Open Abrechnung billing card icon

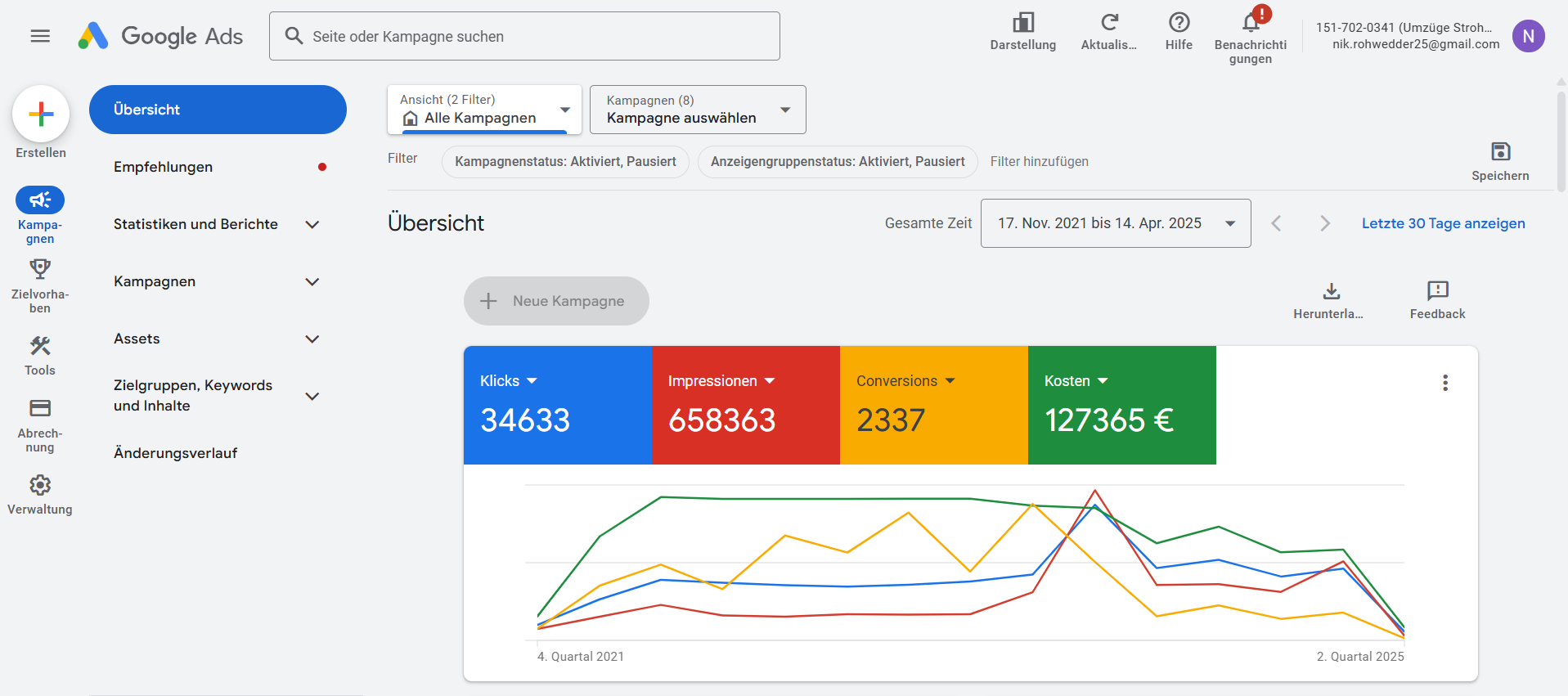(x=40, y=408)
